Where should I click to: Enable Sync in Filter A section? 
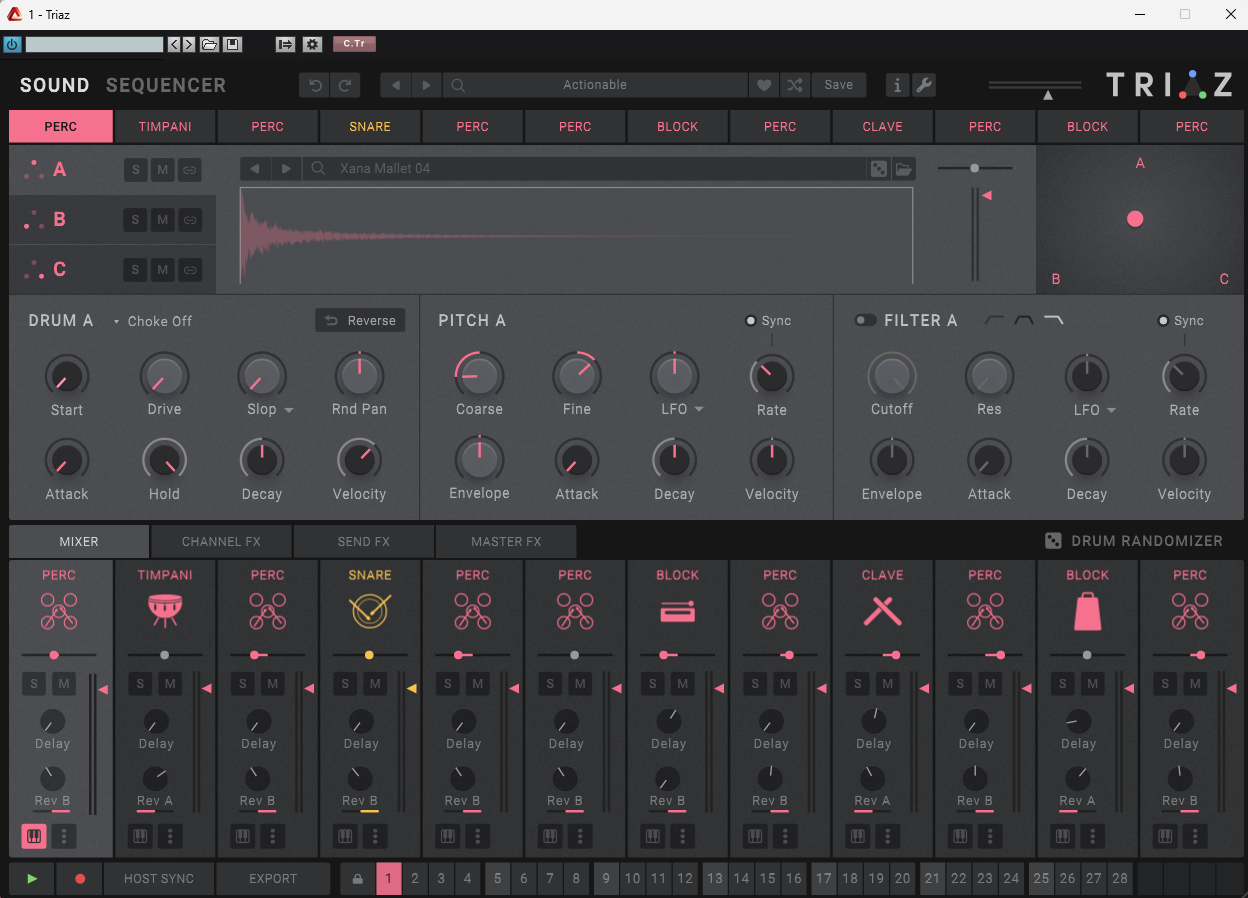(x=1163, y=321)
